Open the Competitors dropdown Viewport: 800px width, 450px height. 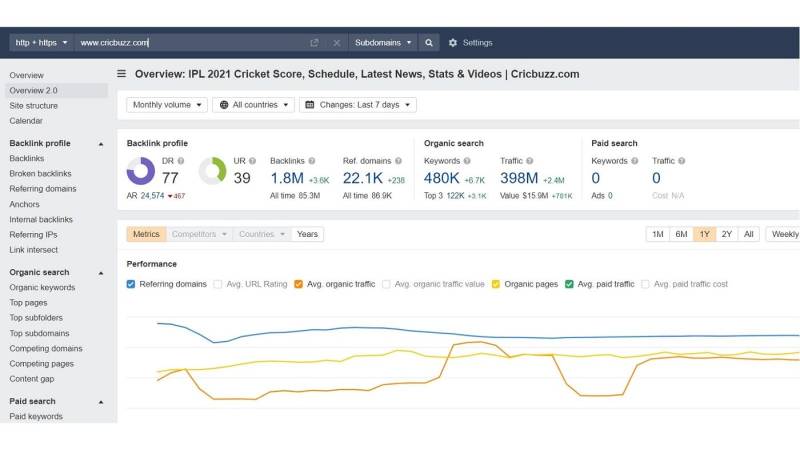199,234
